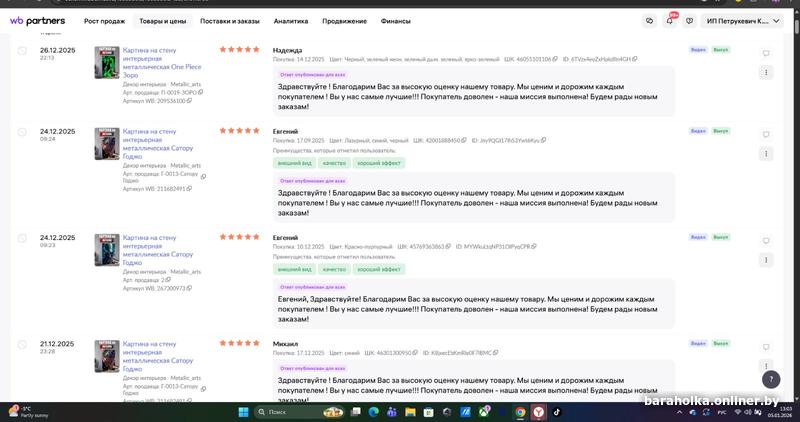Click the comment icon on Надежда's review row
The width and height of the screenshot is (800, 422).
pos(766,53)
